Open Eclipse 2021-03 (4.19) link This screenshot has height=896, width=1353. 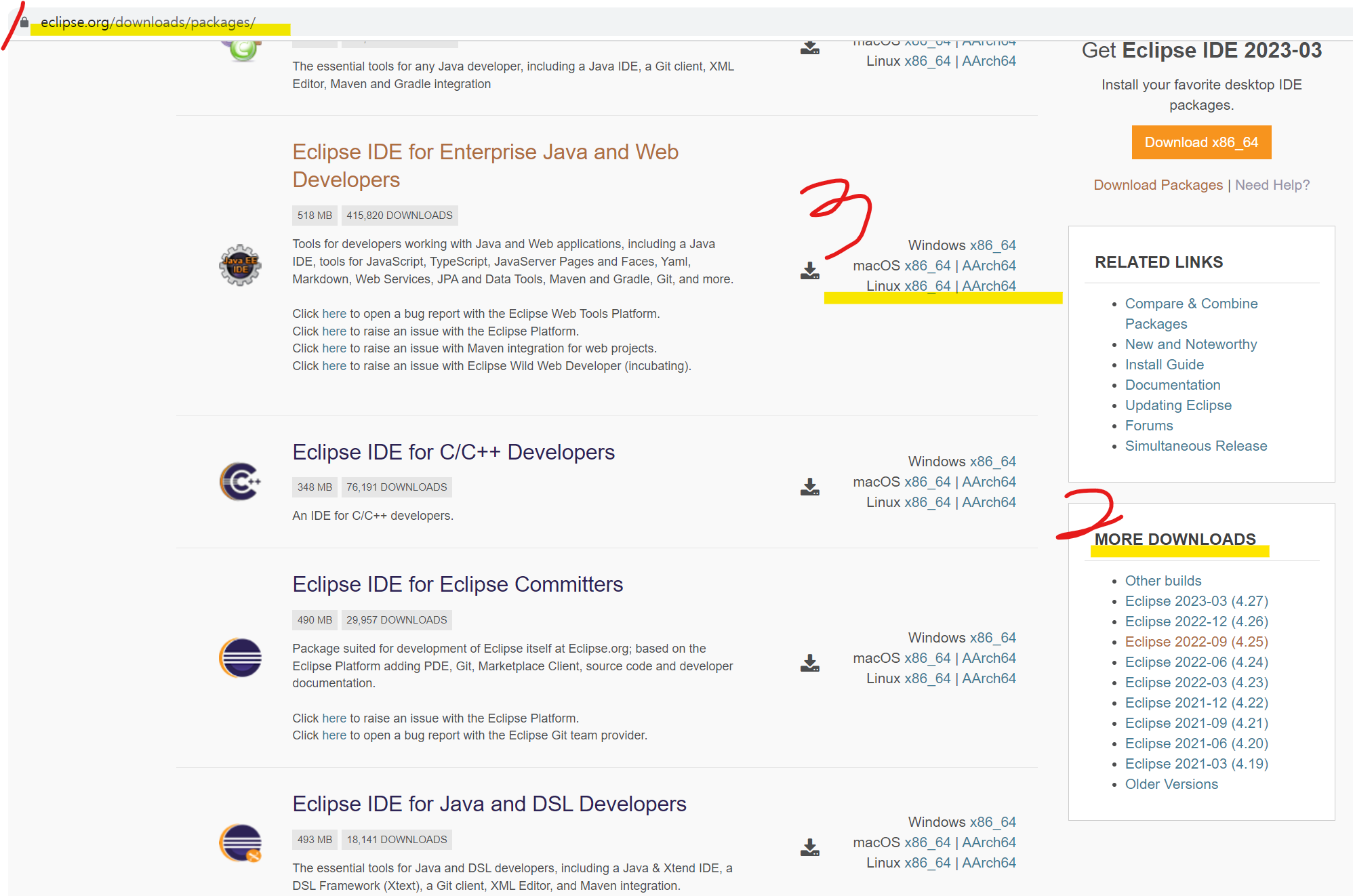pos(1196,764)
